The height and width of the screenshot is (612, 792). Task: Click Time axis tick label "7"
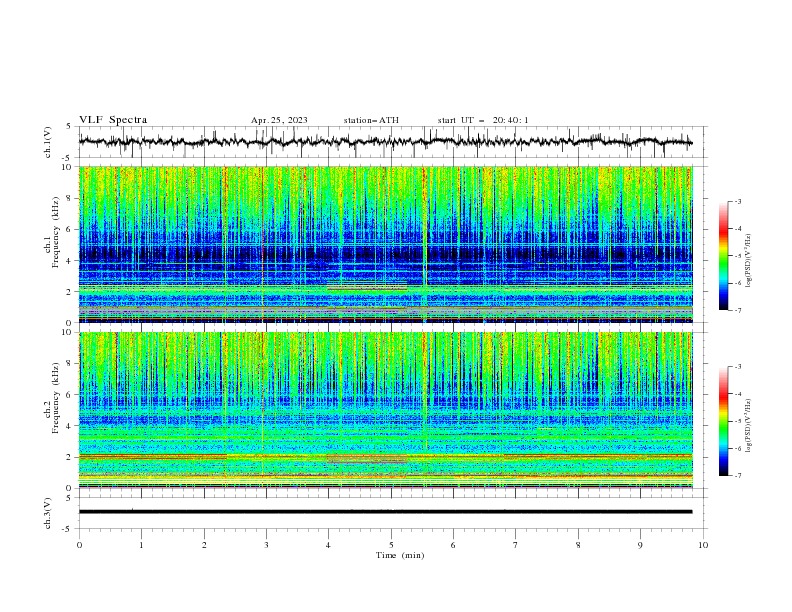pos(516,545)
